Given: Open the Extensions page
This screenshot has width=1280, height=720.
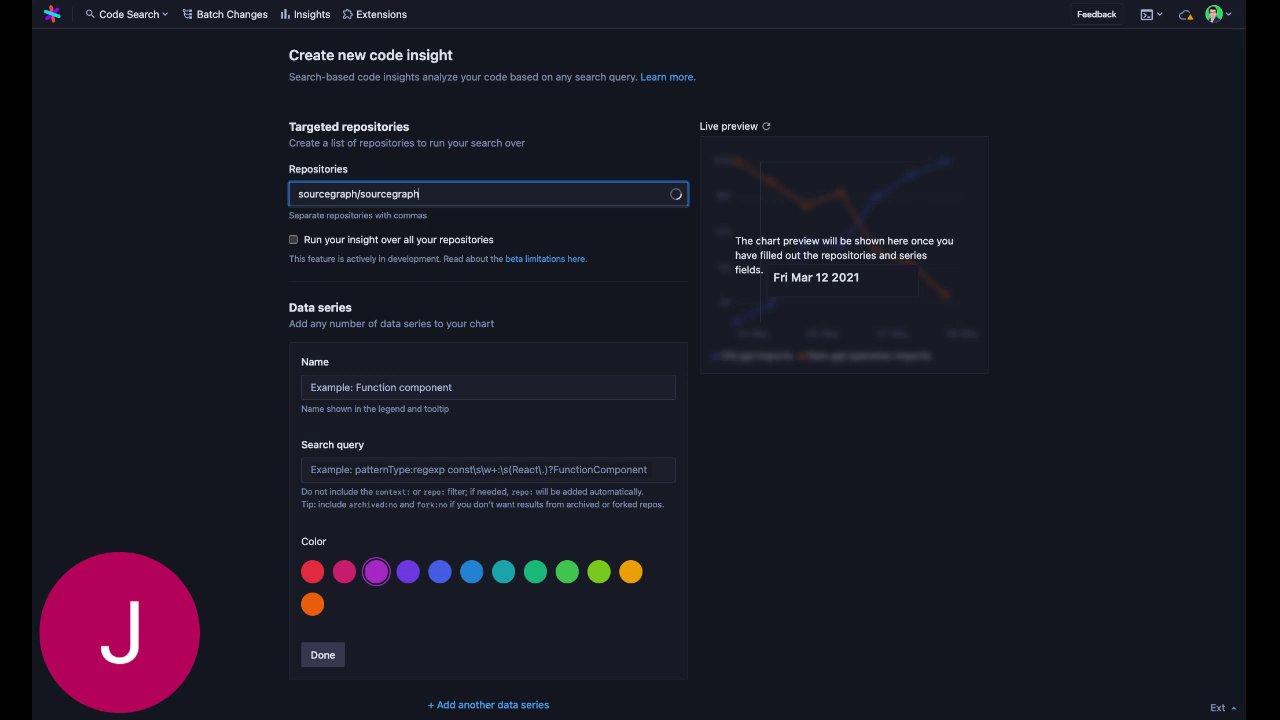Looking at the screenshot, I should pyautogui.click(x=374, y=15).
